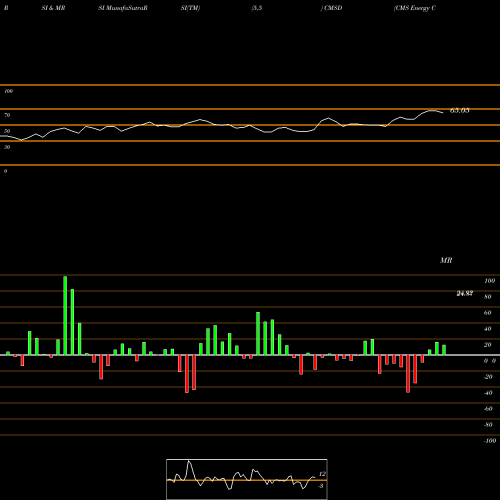
Task: Click the MR value 24.82
Action: (464, 293)
